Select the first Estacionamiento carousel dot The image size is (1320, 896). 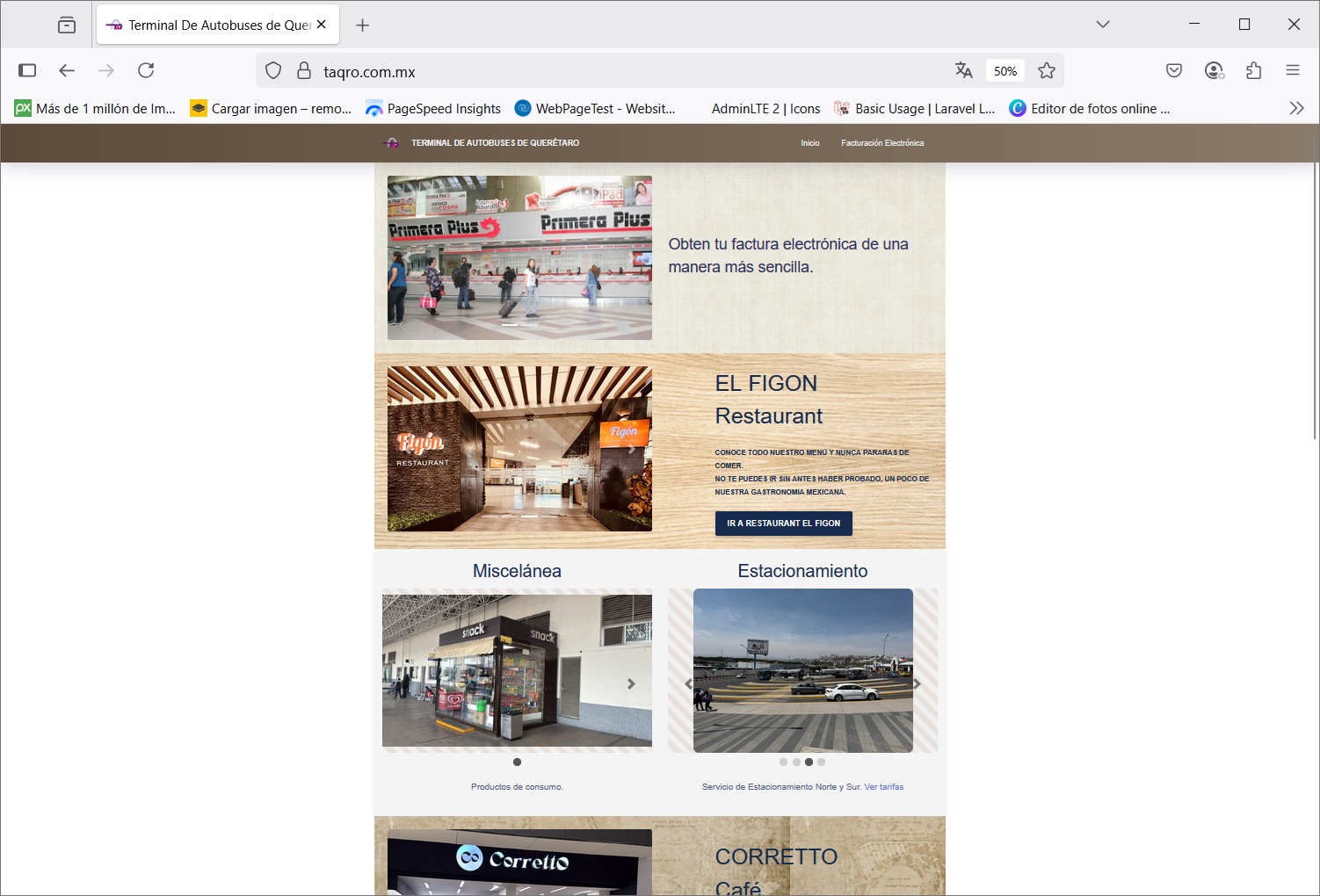tap(783, 762)
